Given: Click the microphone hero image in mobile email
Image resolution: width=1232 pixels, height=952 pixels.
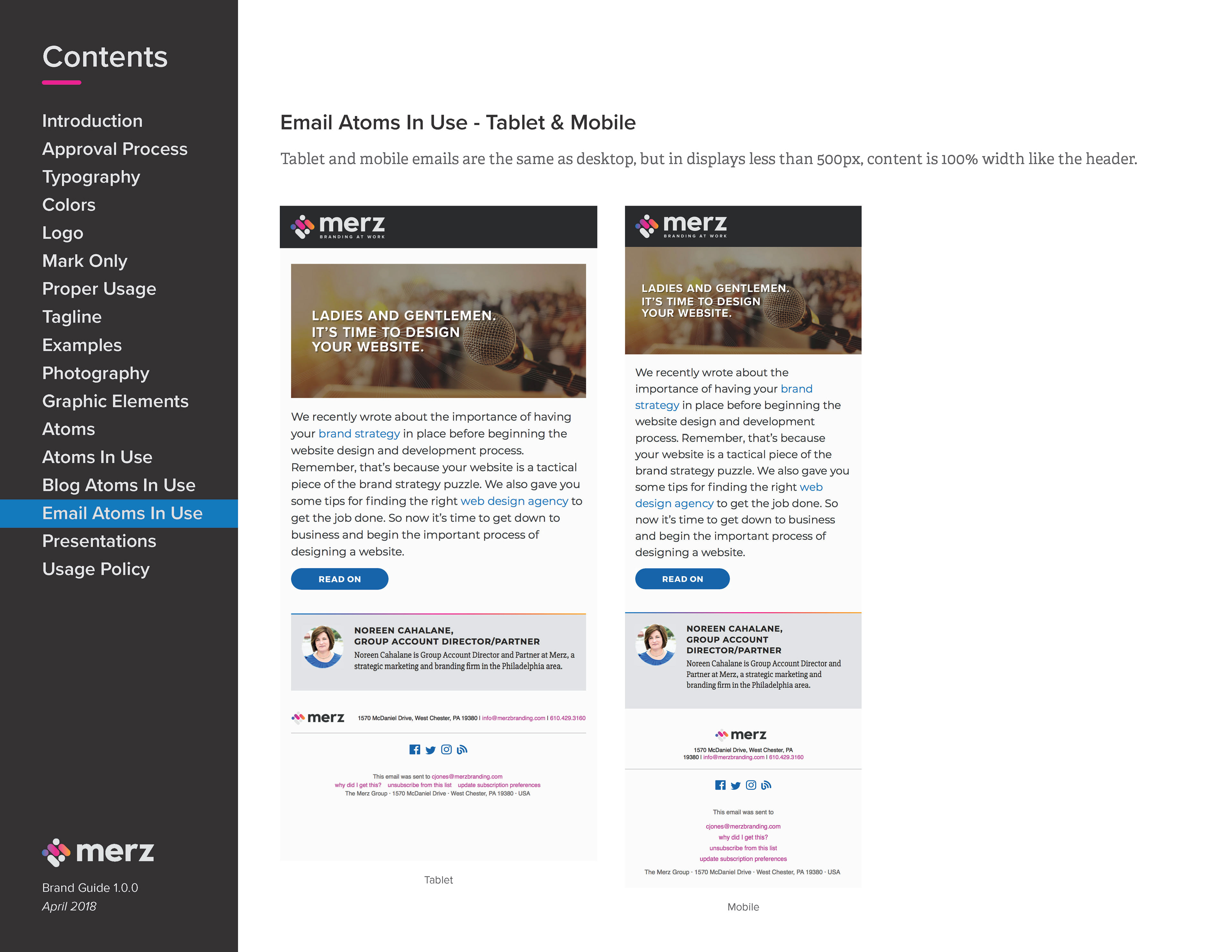Looking at the screenshot, I should [x=743, y=301].
